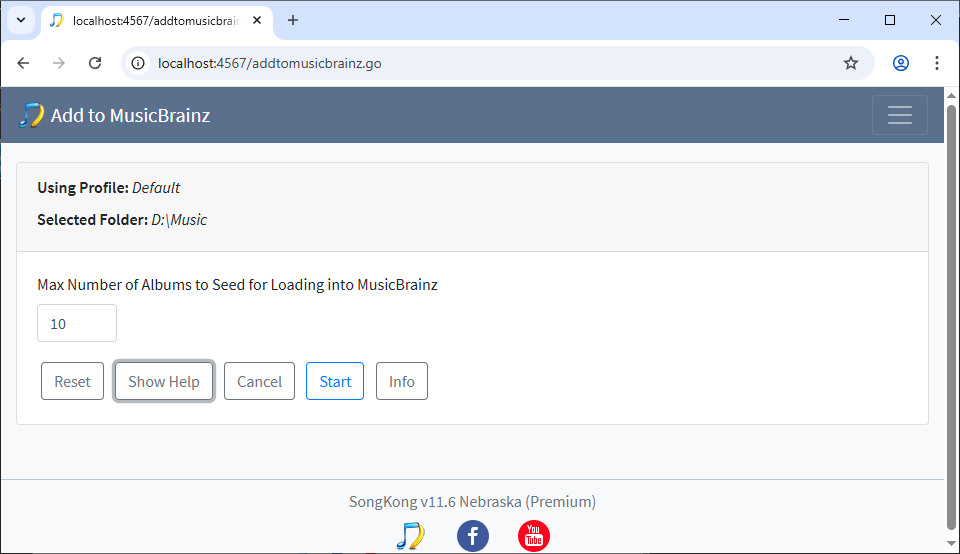Close the localhost:4567 tab
This screenshot has width=960, height=554.
[257, 20]
